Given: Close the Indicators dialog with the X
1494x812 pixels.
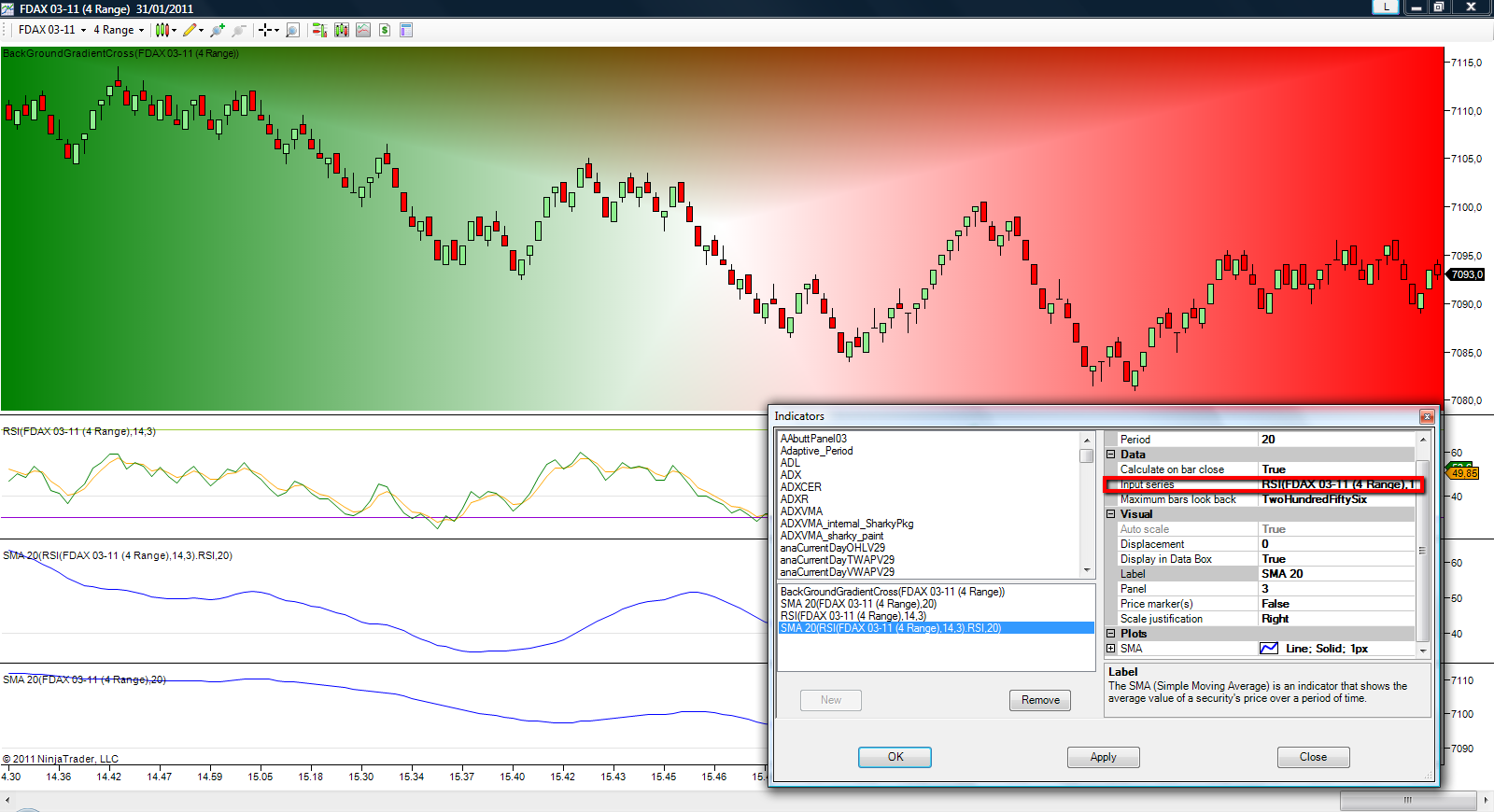Looking at the screenshot, I should click(x=1427, y=416).
